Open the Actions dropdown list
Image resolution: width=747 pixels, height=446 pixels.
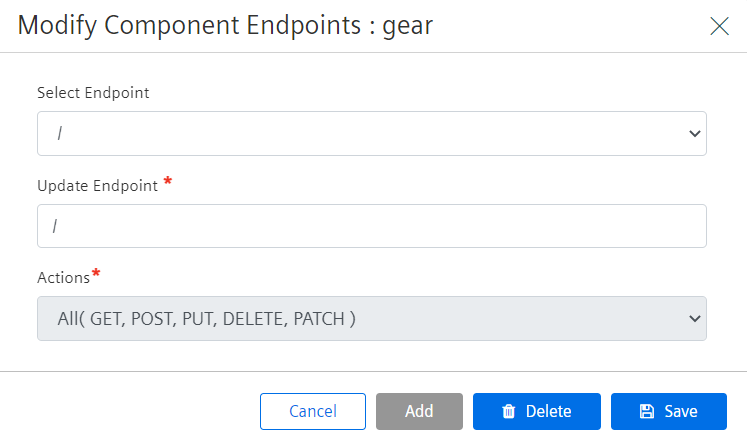point(372,318)
